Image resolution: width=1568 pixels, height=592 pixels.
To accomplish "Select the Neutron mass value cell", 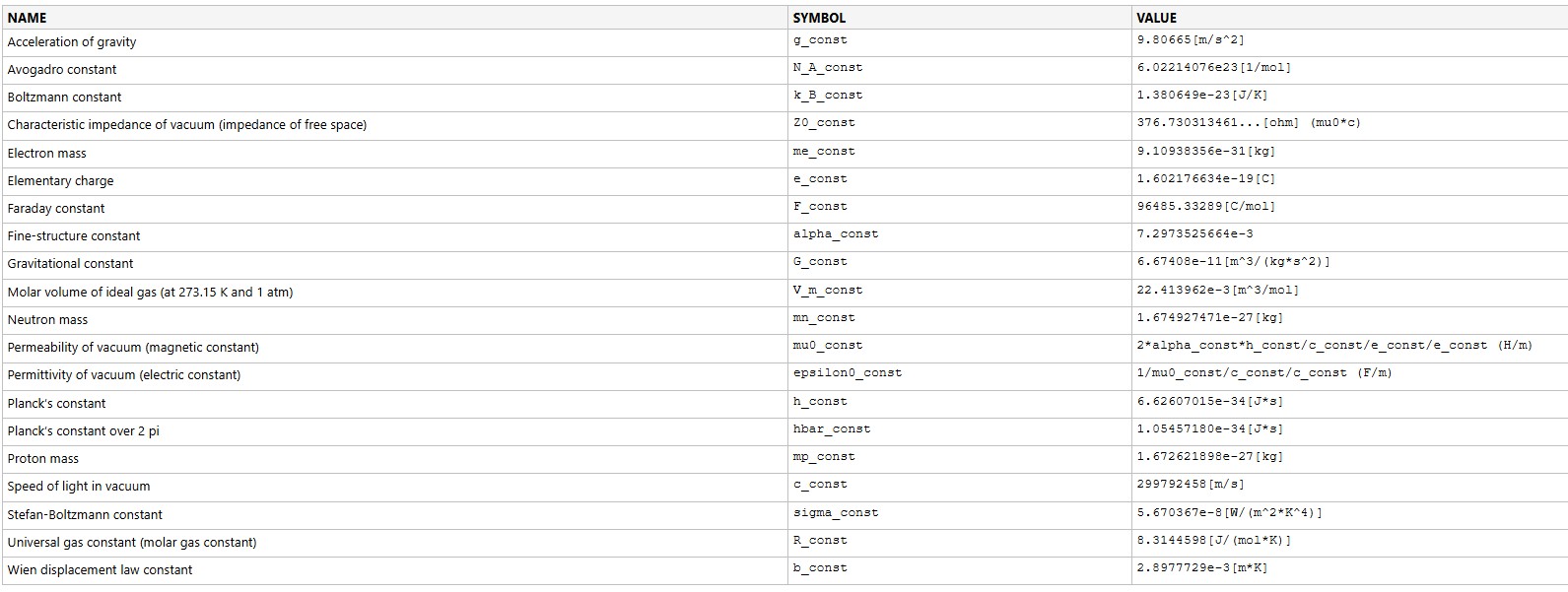I will pos(1209,318).
